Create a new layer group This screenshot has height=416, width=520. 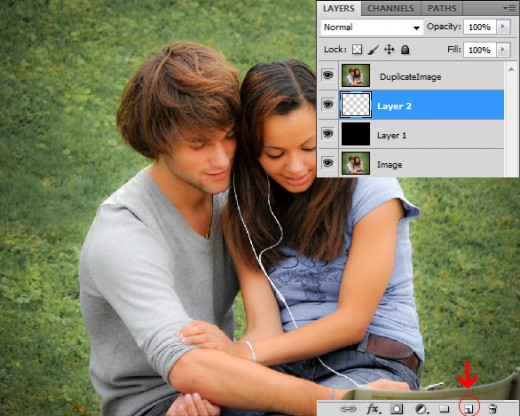coord(444,409)
